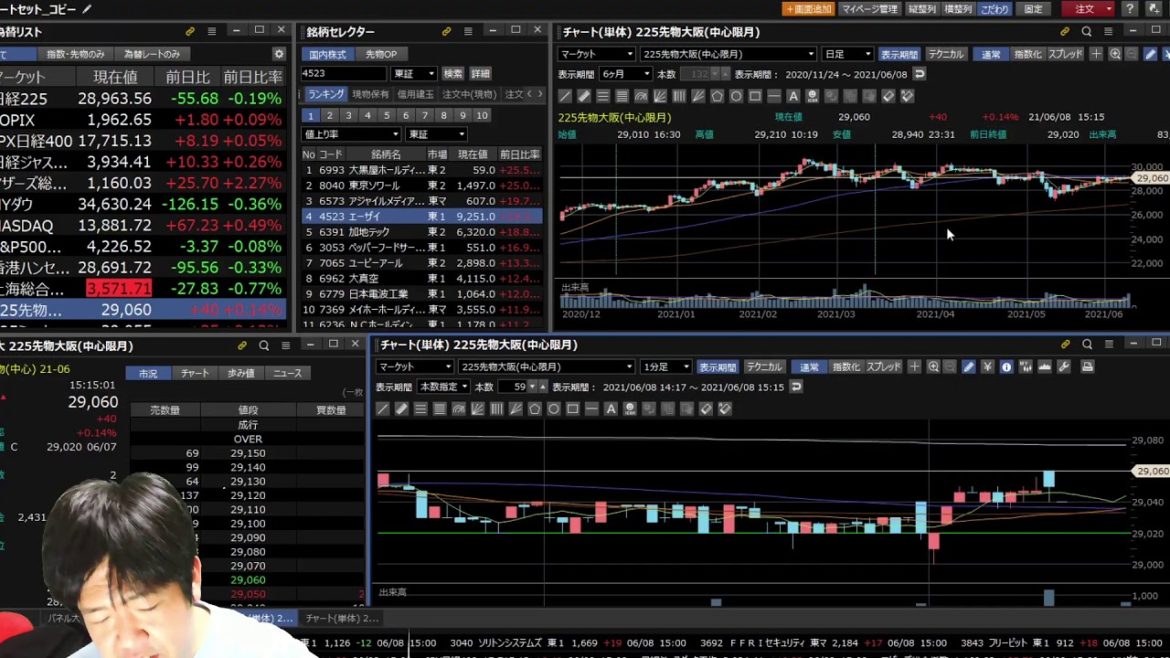Image resolution: width=1170 pixels, height=658 pixels.
Task: Click the wrench settings icon in lower chart
Action: (1063, 367)
